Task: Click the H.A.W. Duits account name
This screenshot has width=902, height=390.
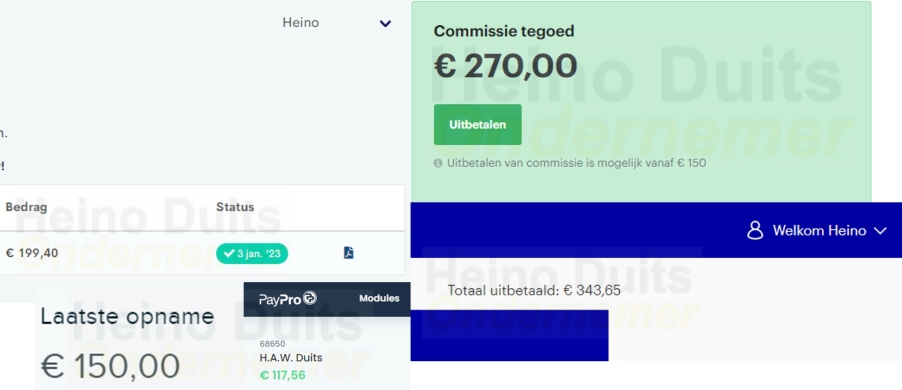Action: click(291, 358)
